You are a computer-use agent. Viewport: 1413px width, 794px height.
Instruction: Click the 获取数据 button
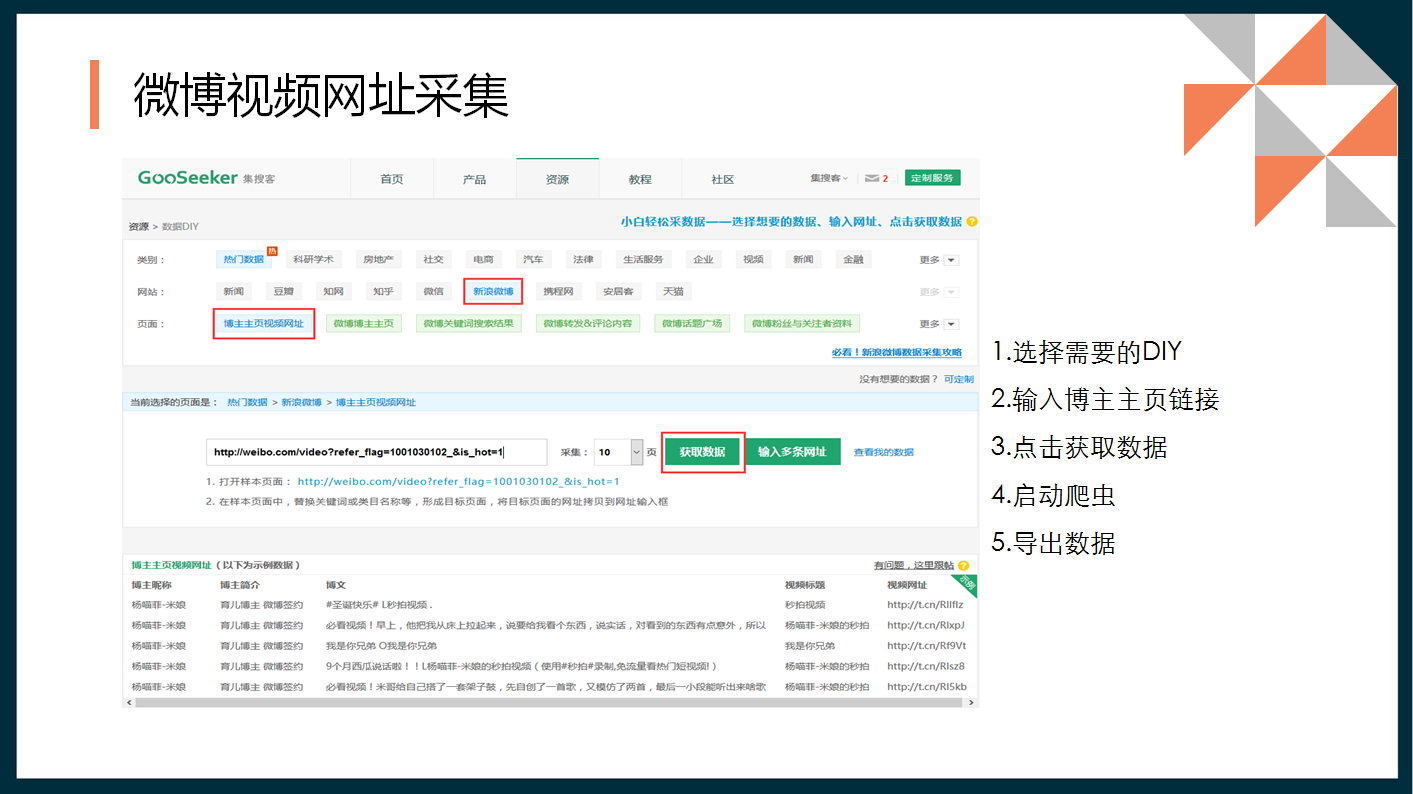702,452
